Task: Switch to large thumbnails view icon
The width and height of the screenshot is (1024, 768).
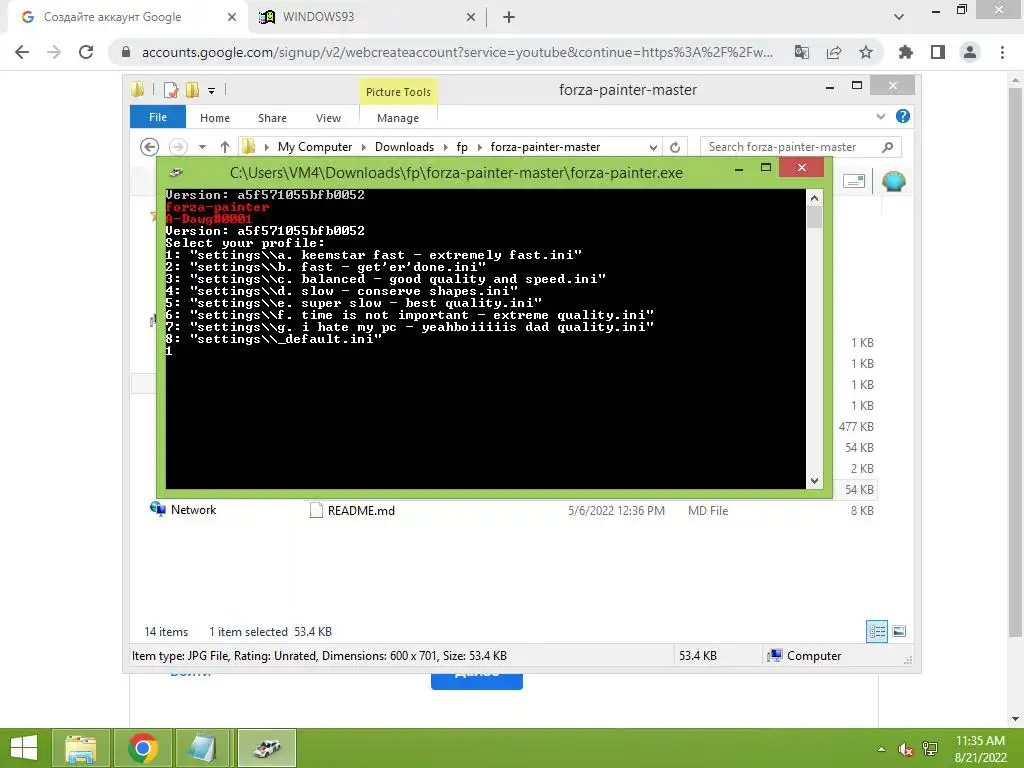Action: point(899,631)
